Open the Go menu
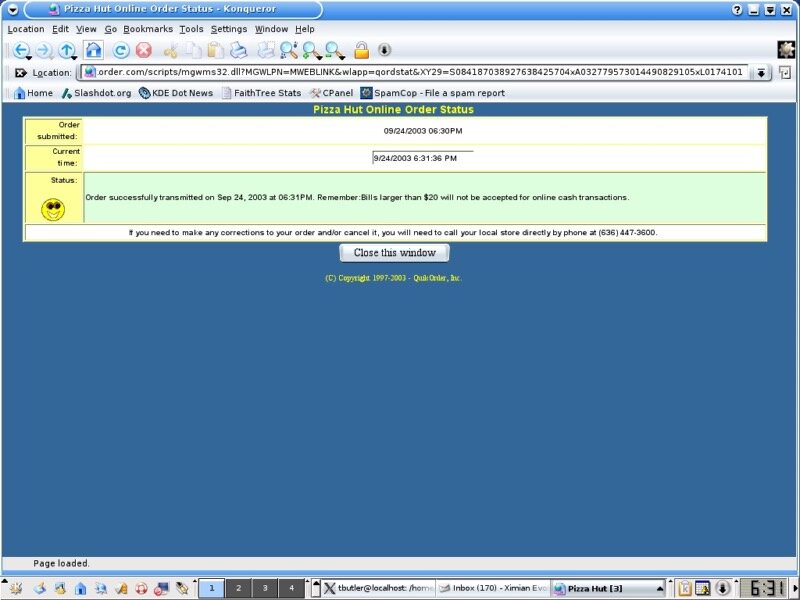 point(111,29)
